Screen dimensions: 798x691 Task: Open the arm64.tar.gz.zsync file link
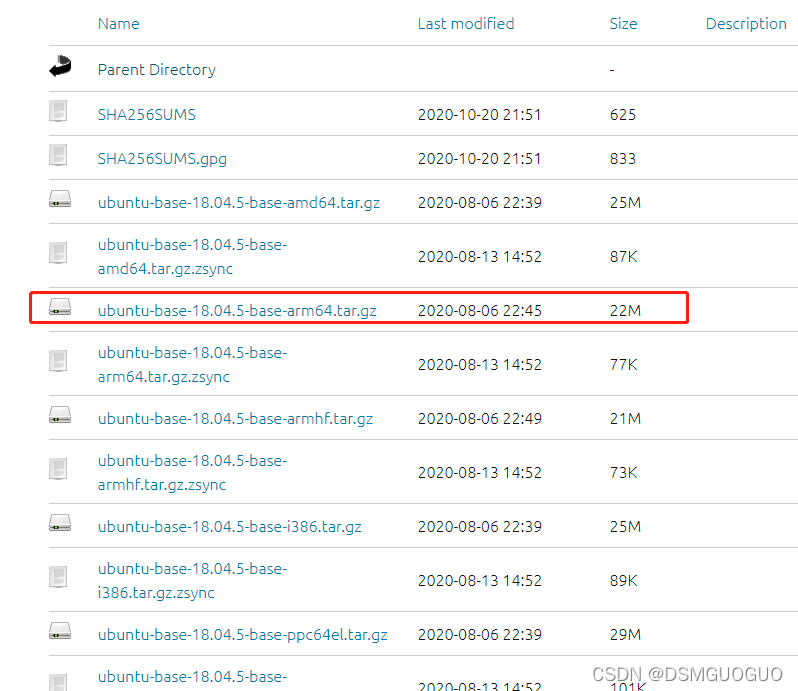192,364
